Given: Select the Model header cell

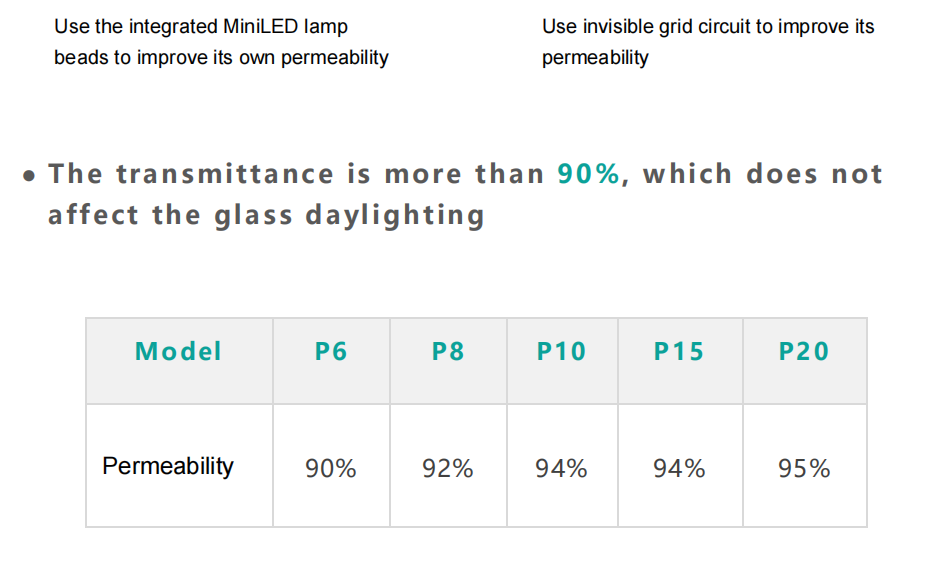Looking at the screenshot, I should coord(179,352).
